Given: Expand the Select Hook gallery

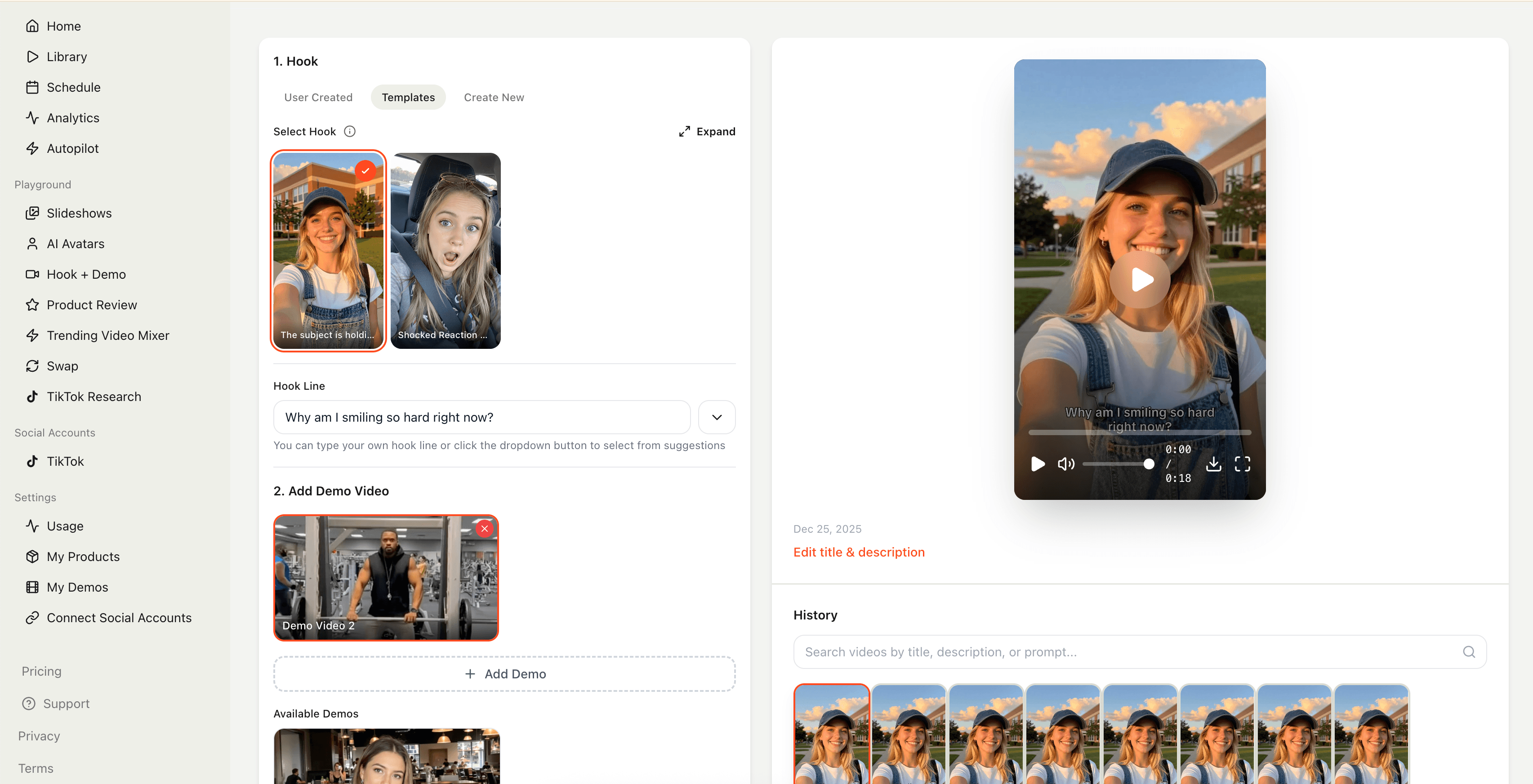Looking at the screenshot, I should [707, 132].
